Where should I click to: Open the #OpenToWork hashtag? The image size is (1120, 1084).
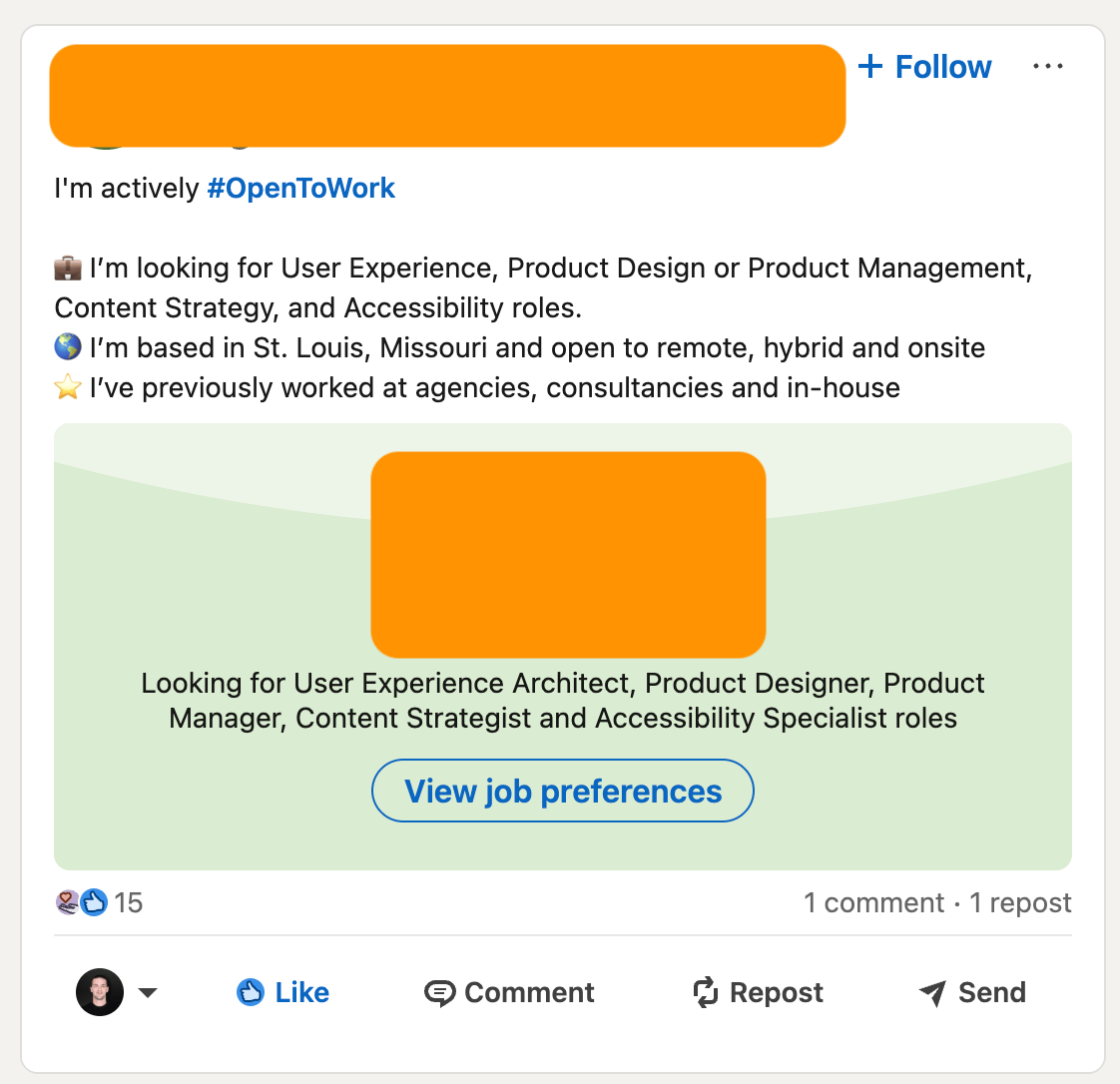300,188
